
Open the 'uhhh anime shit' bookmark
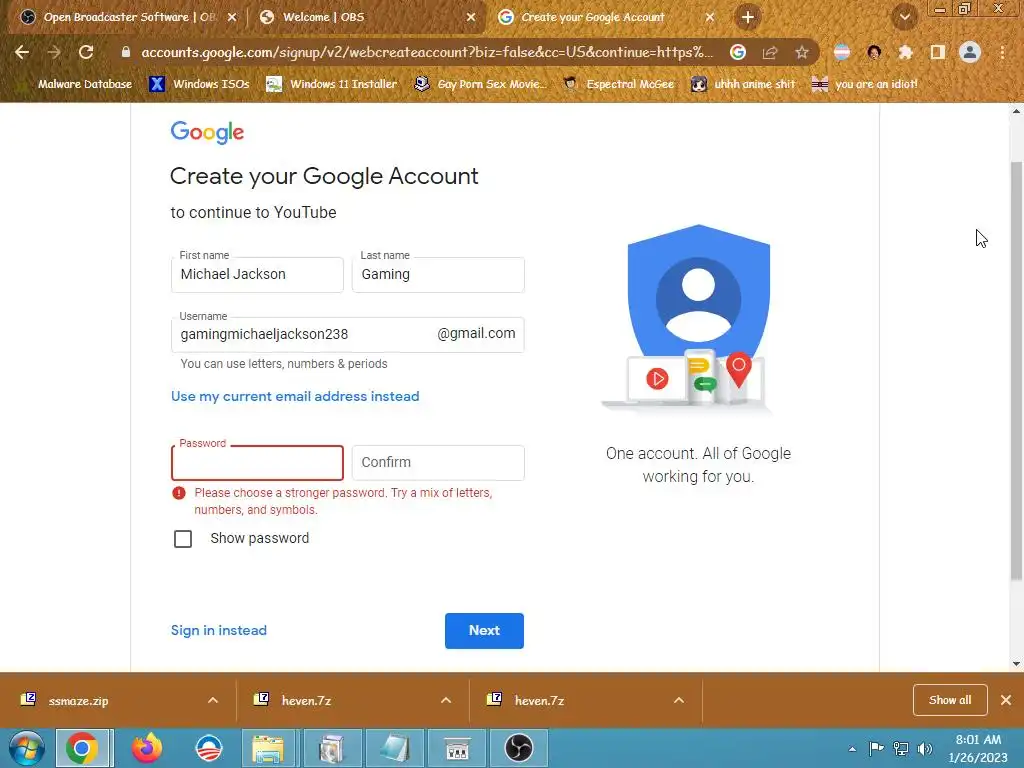(x=744, y=84)
